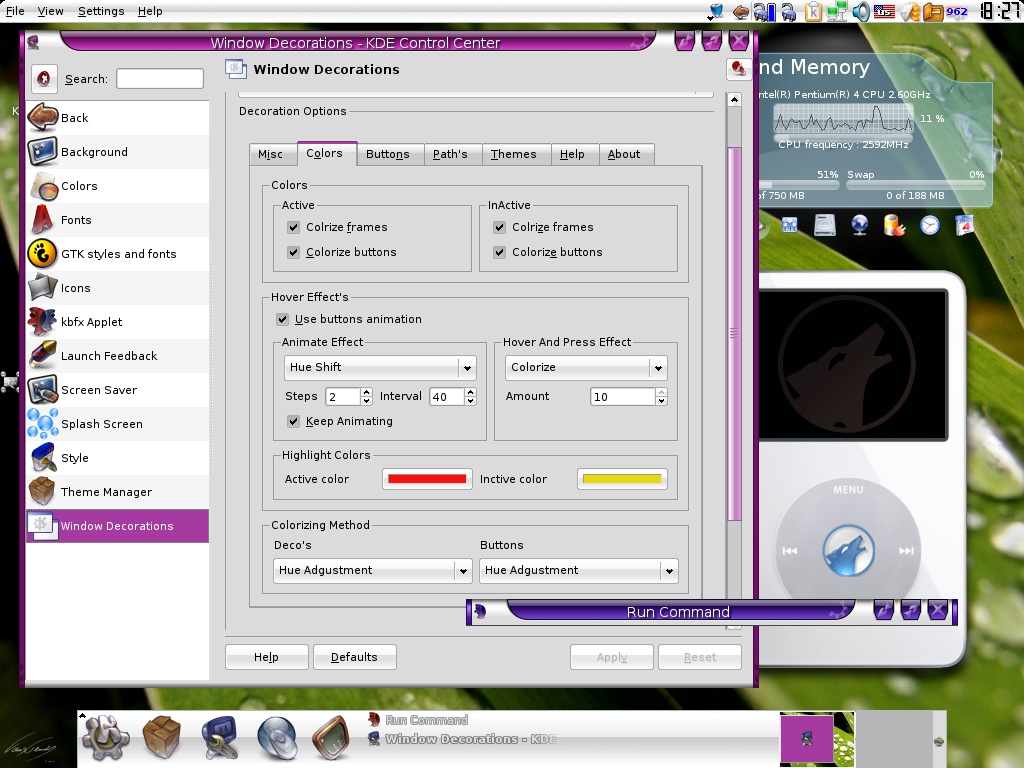Click the clock icon in the desktop widget
This screenshot has width=1024, height=768.
click(x=929, y=225)
